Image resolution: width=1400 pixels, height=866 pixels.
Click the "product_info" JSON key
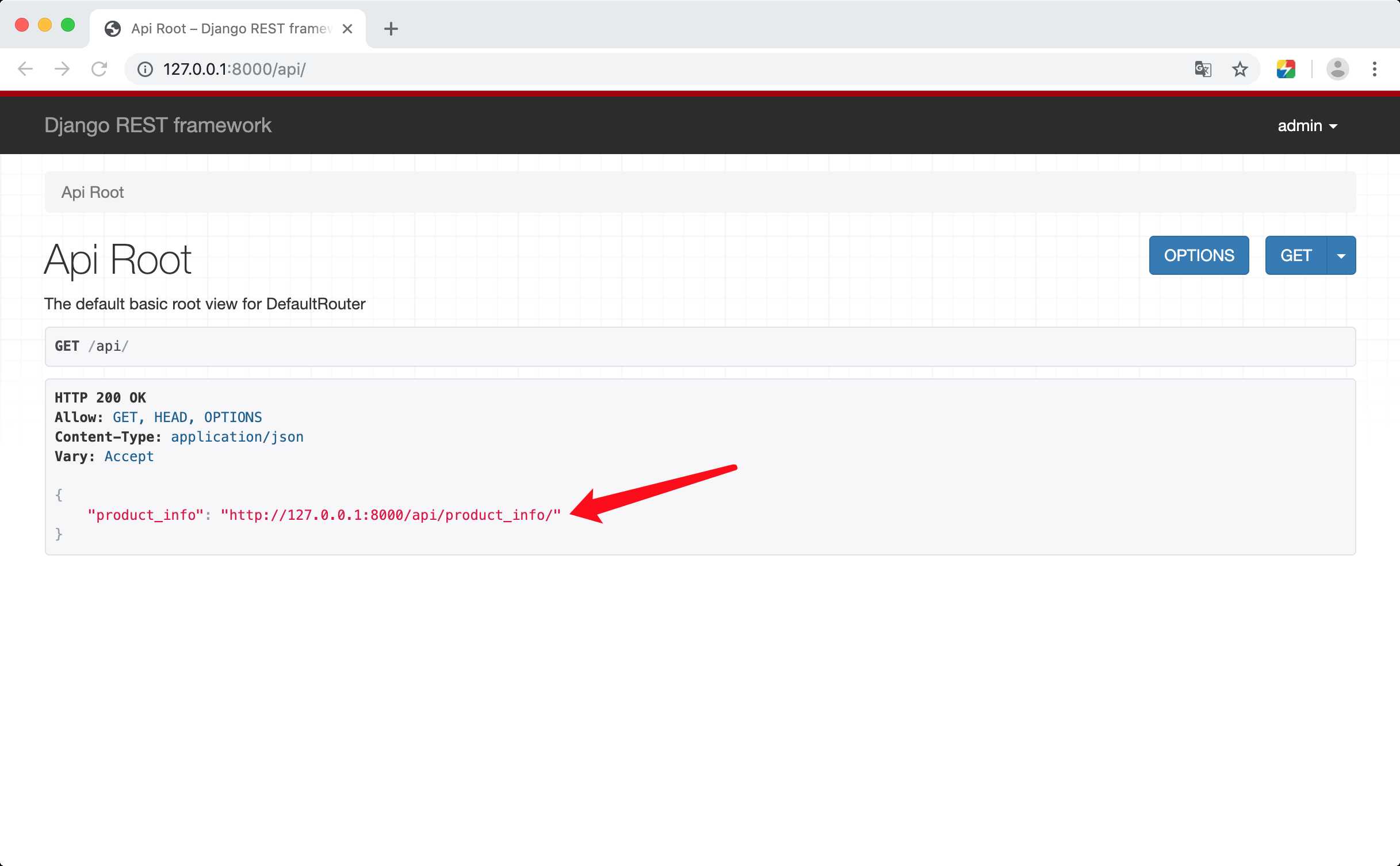click(x=146, y=515)
